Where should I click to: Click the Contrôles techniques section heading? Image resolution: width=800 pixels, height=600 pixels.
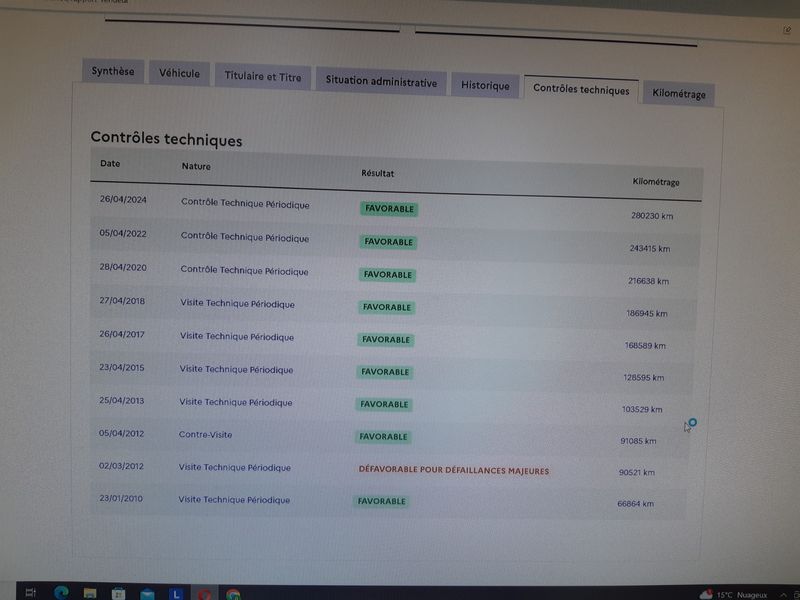(x=166, y=139)
